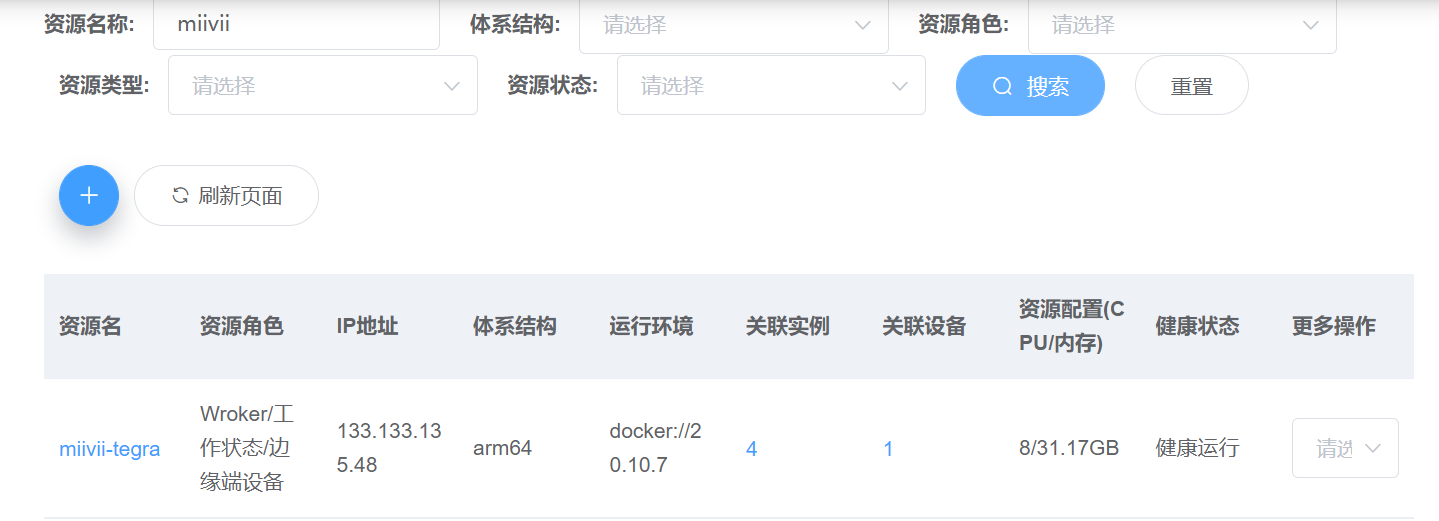Click the 资源名 column header
Screen dimensions: 1439x521
point(90,326)
